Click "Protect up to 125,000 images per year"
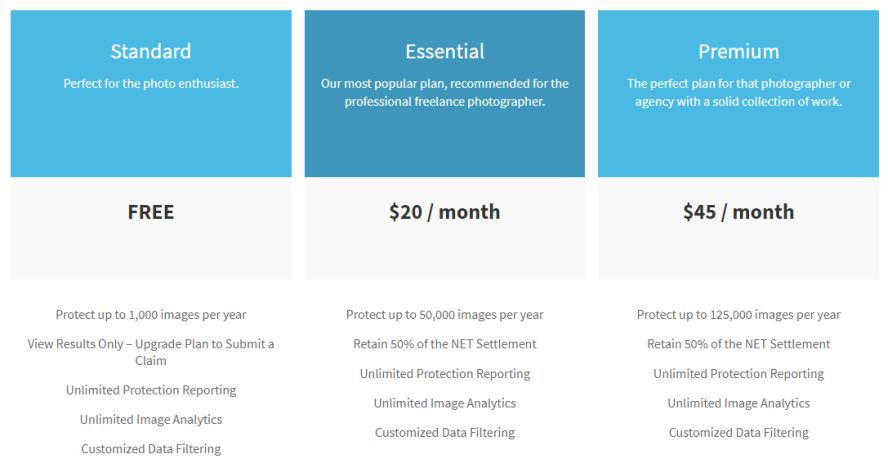 738,314
